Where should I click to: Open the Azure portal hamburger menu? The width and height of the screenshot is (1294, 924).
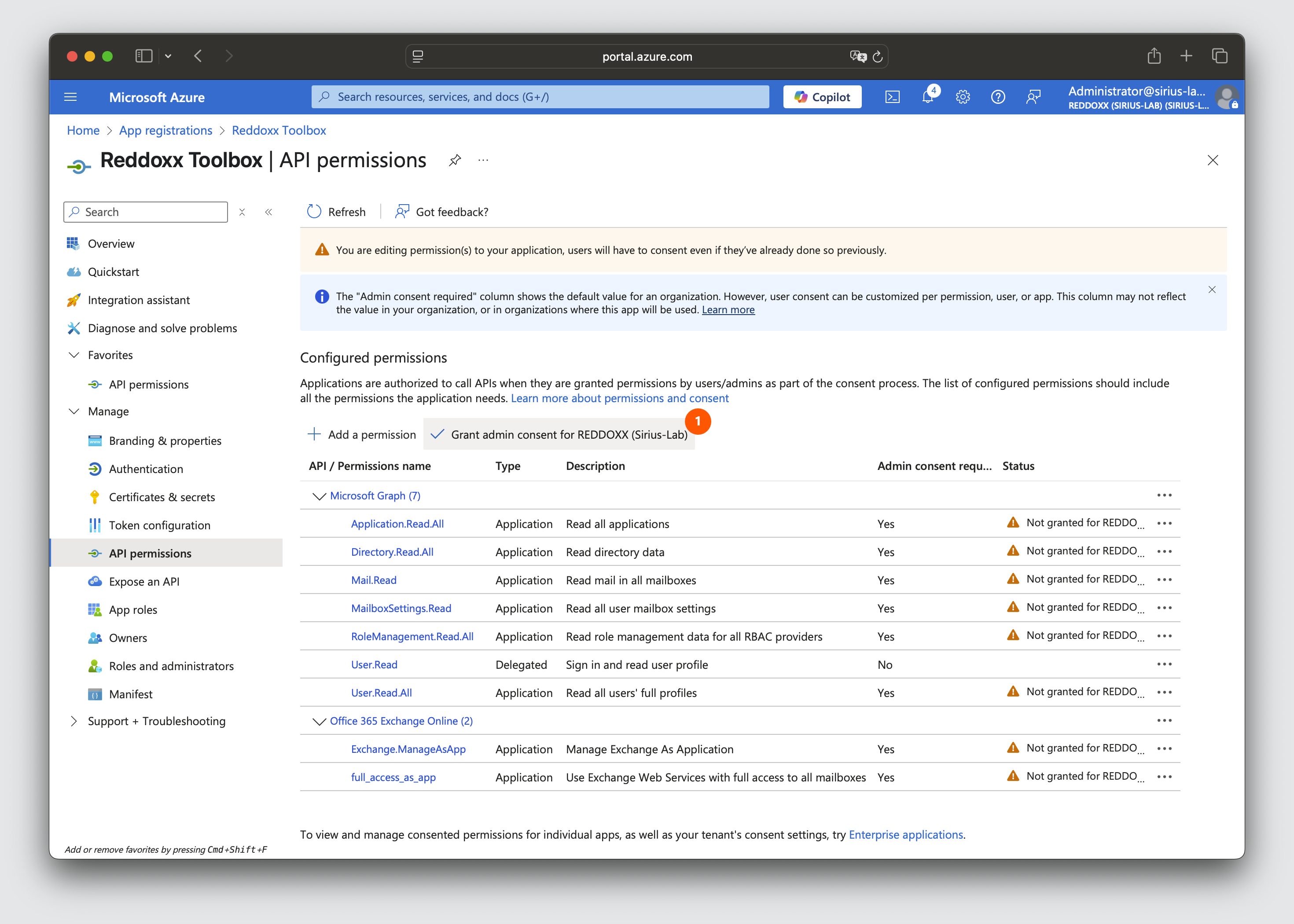pos(70,97)
